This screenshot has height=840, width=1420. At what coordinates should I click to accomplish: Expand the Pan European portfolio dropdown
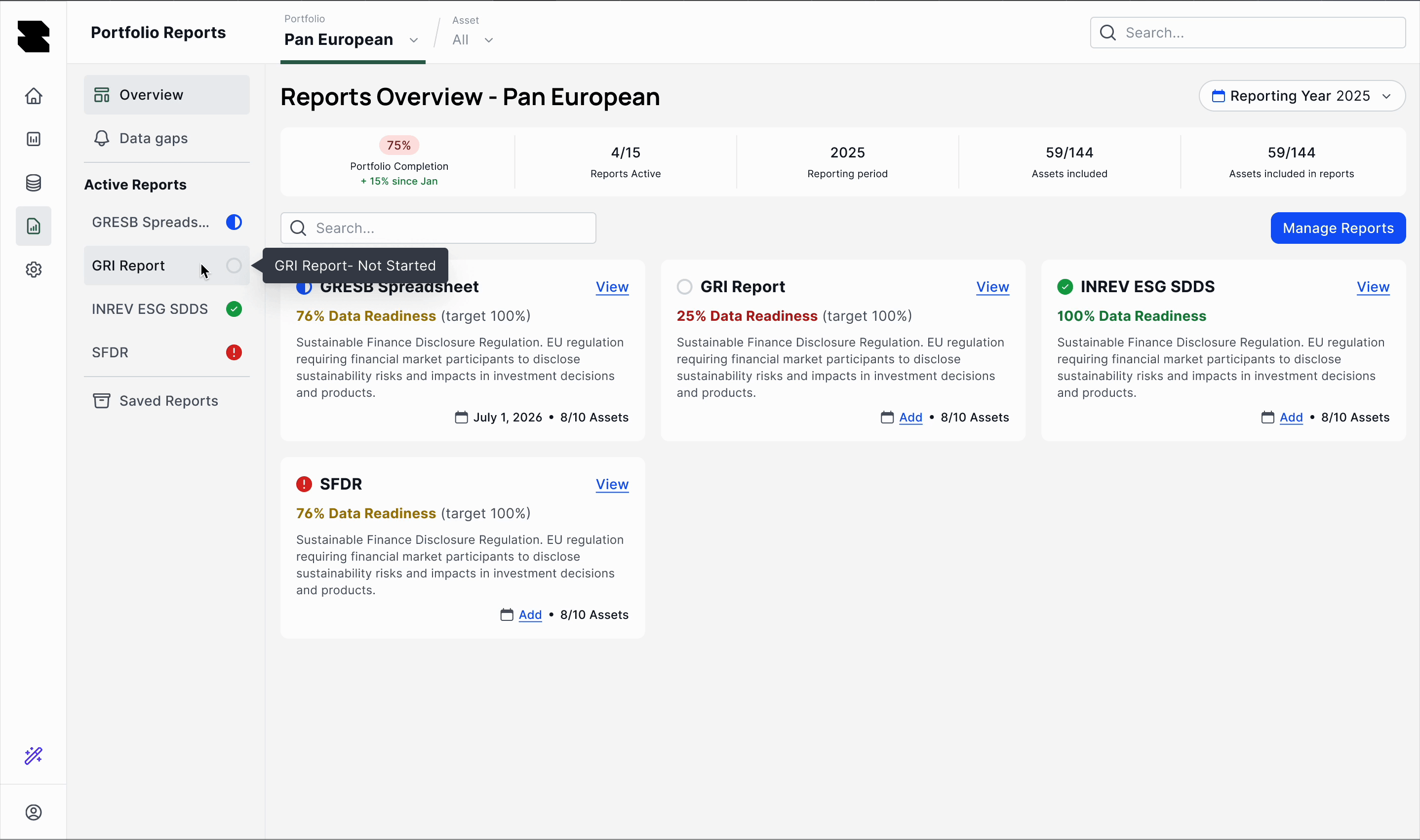tap(352, 39)
